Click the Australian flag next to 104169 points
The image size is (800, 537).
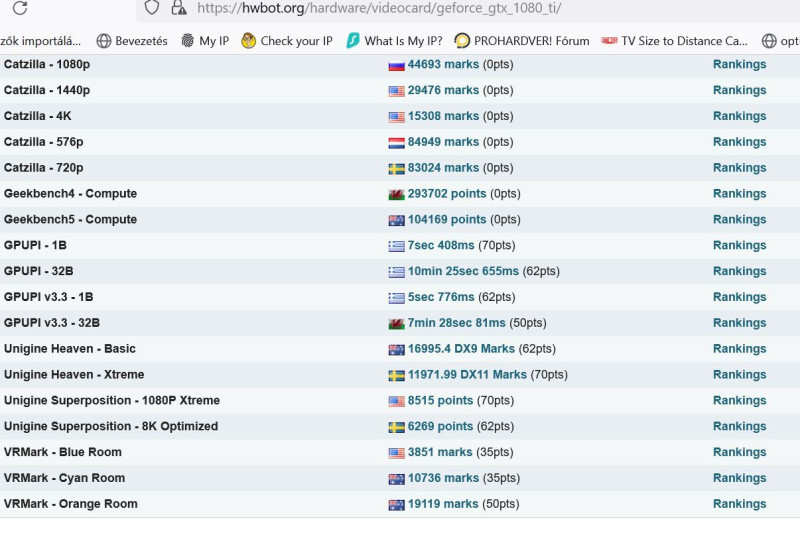pyautogui.click(x=396, y=220)
